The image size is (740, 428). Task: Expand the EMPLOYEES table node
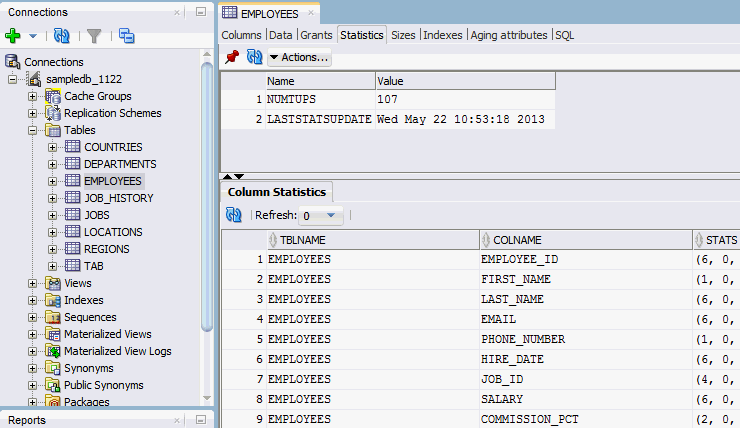(52, 181)
